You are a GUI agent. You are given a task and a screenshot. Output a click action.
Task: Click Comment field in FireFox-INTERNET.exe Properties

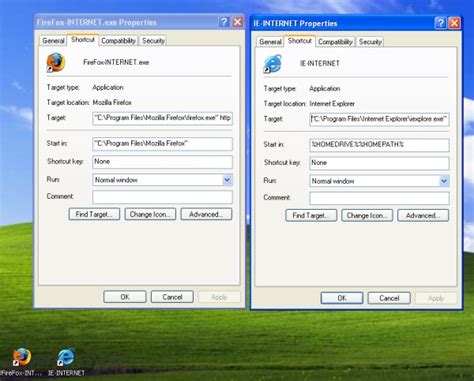point(162,197)
